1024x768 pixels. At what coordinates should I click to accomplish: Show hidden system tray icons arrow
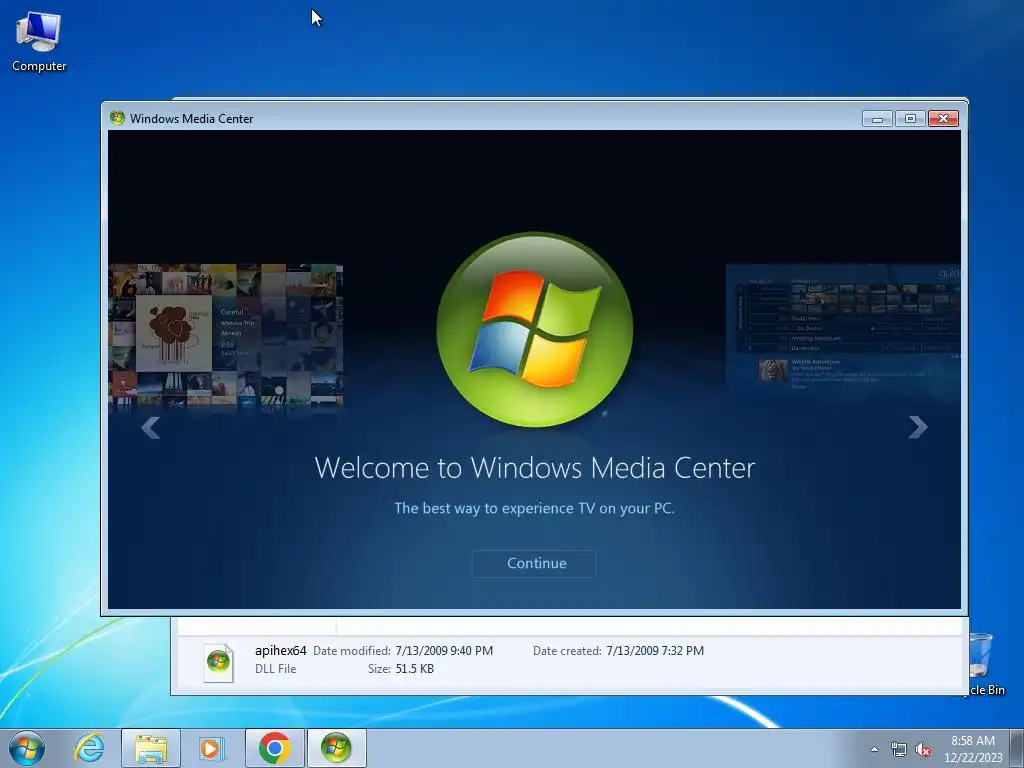874,749
